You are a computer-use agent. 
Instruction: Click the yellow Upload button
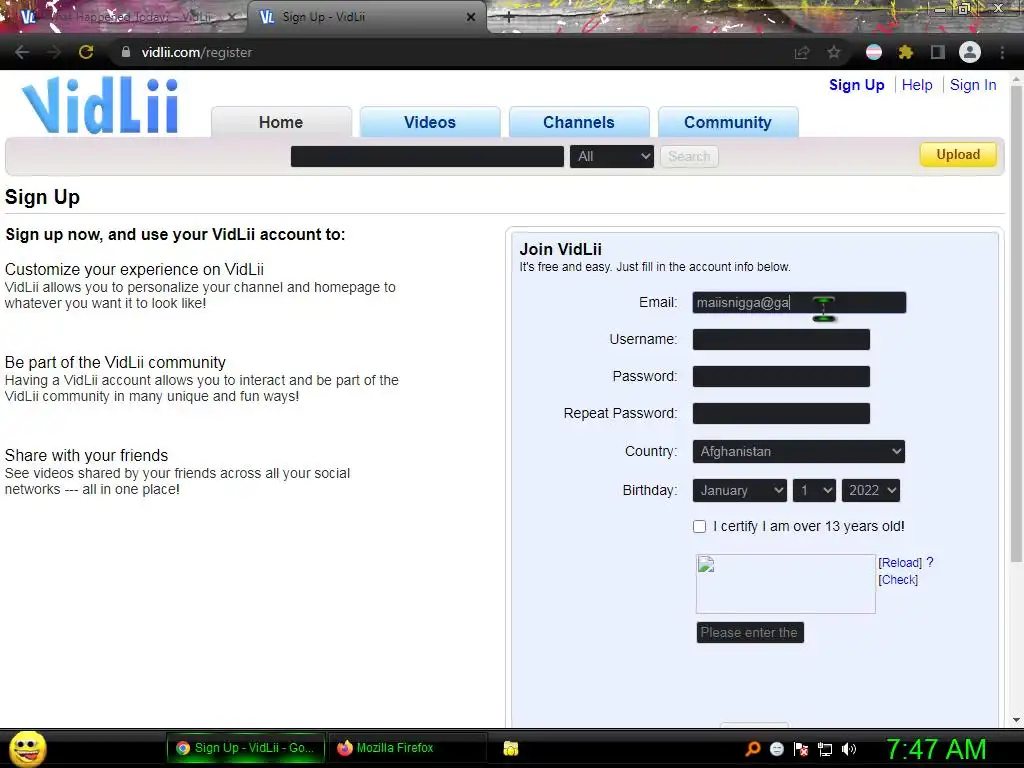click(x=958, y=155)
